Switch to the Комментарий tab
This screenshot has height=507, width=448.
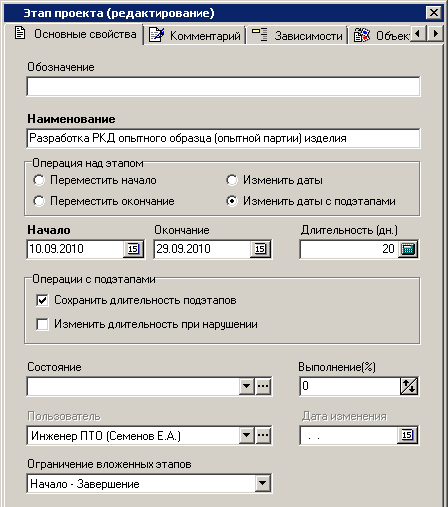(x=195, y=35)
